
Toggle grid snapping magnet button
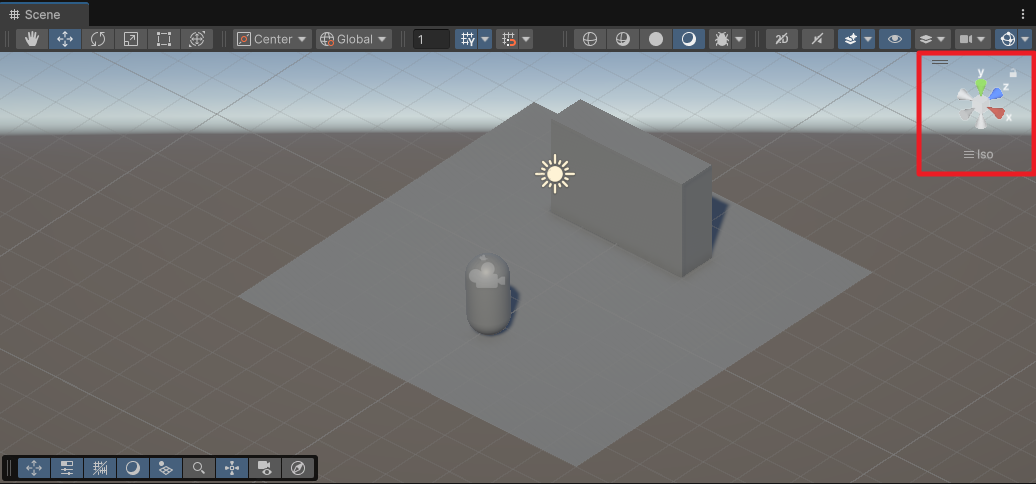[508, 39]
